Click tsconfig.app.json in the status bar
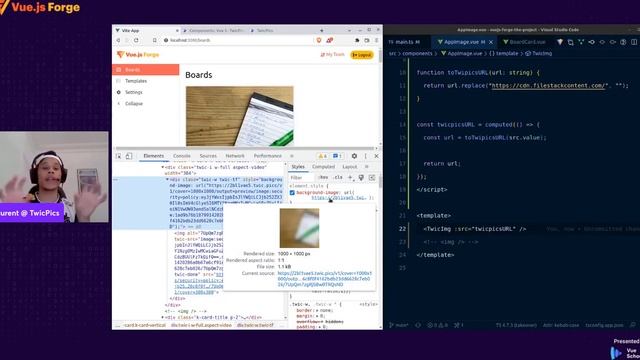640x360 pixels. point(604,325)
